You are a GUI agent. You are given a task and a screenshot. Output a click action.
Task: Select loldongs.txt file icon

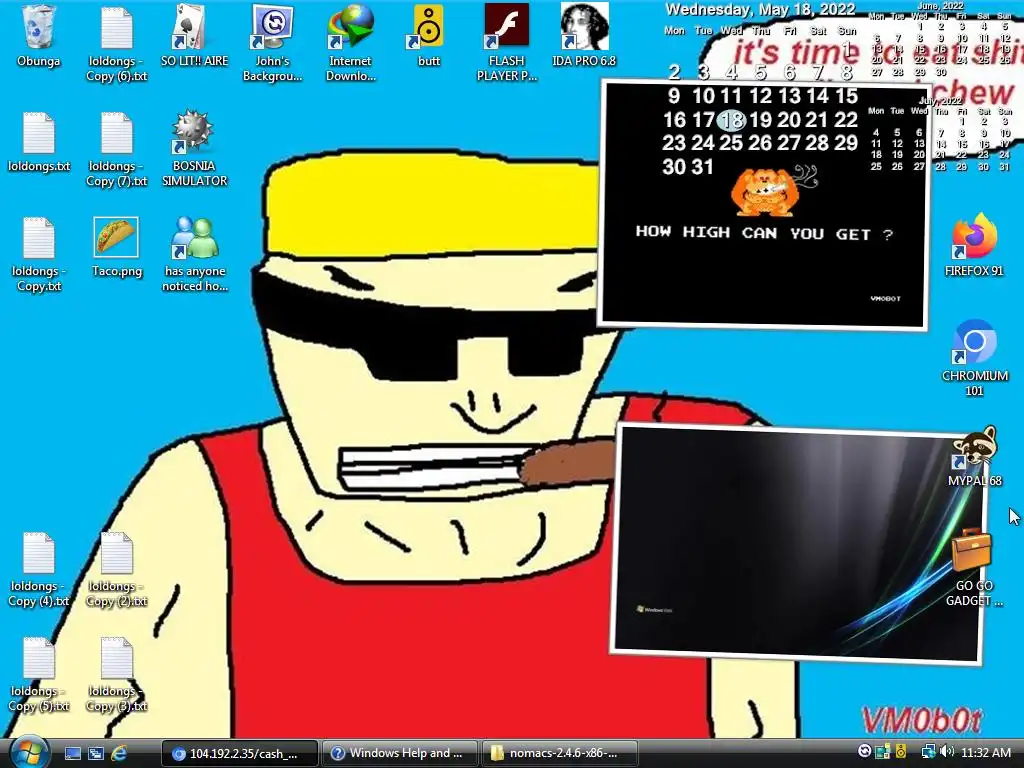coord(39,142)
